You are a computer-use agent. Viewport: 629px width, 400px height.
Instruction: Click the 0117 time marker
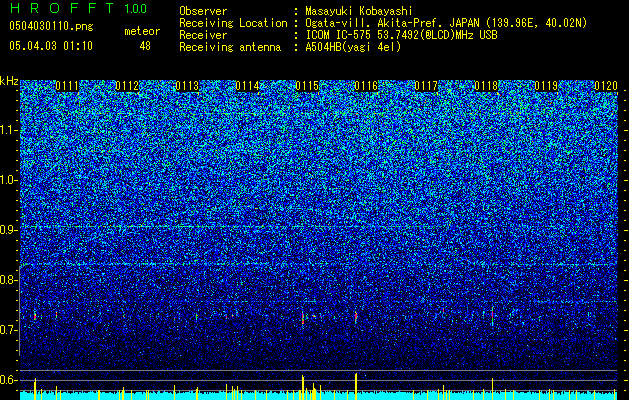coord(426,86)
